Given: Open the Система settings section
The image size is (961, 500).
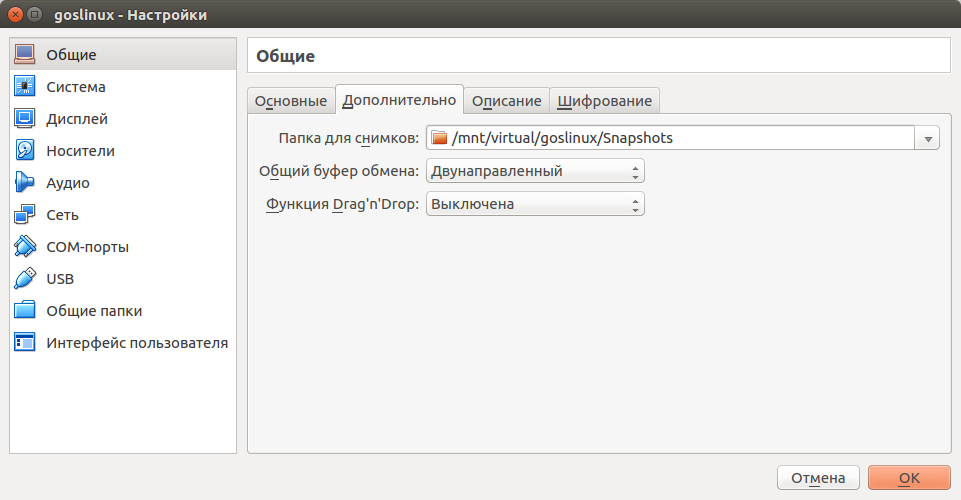Looking at the screenshot, I should [123, 87].
